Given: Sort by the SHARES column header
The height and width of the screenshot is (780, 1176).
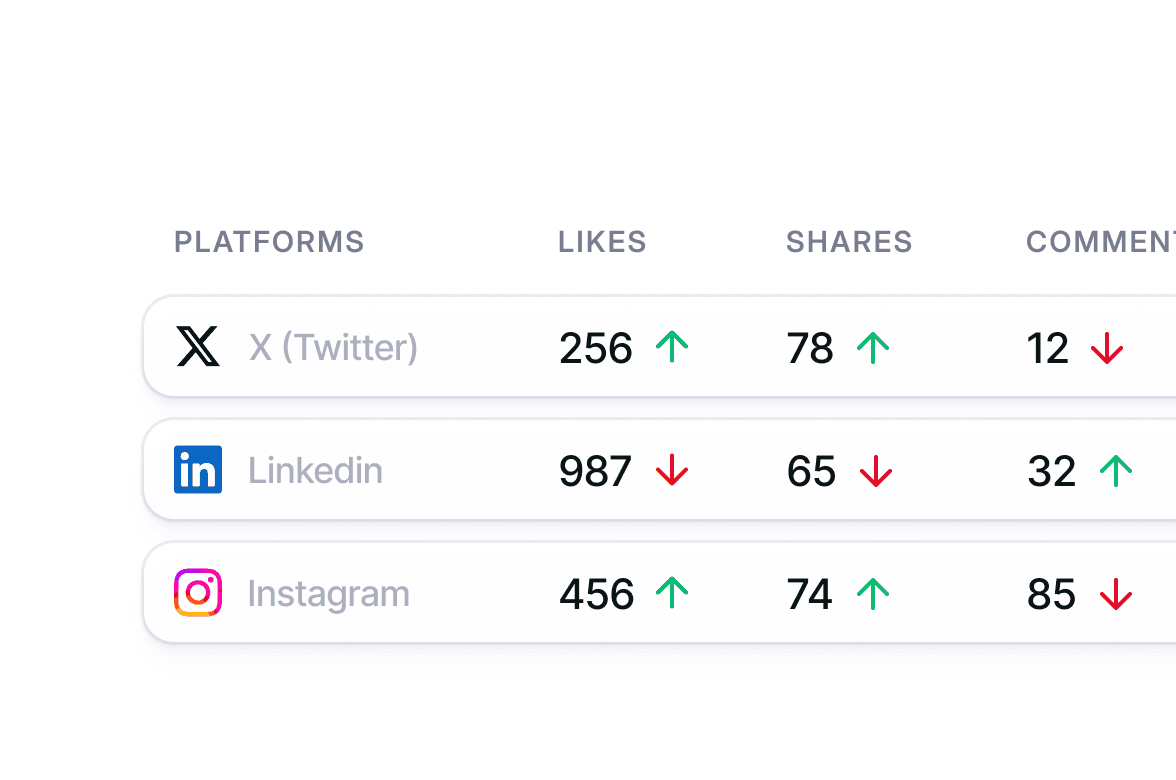Looking at the screenshot, I should 849,242.
